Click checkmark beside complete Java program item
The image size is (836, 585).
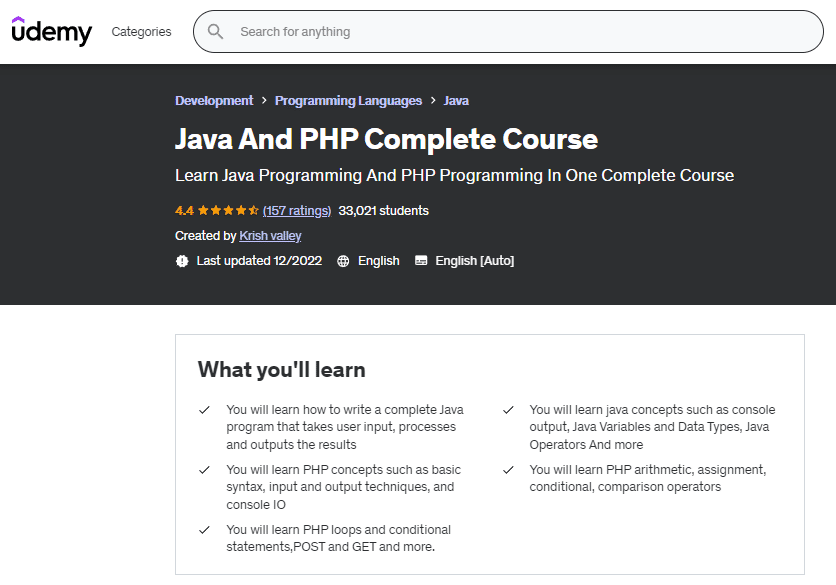click(204, 410)
